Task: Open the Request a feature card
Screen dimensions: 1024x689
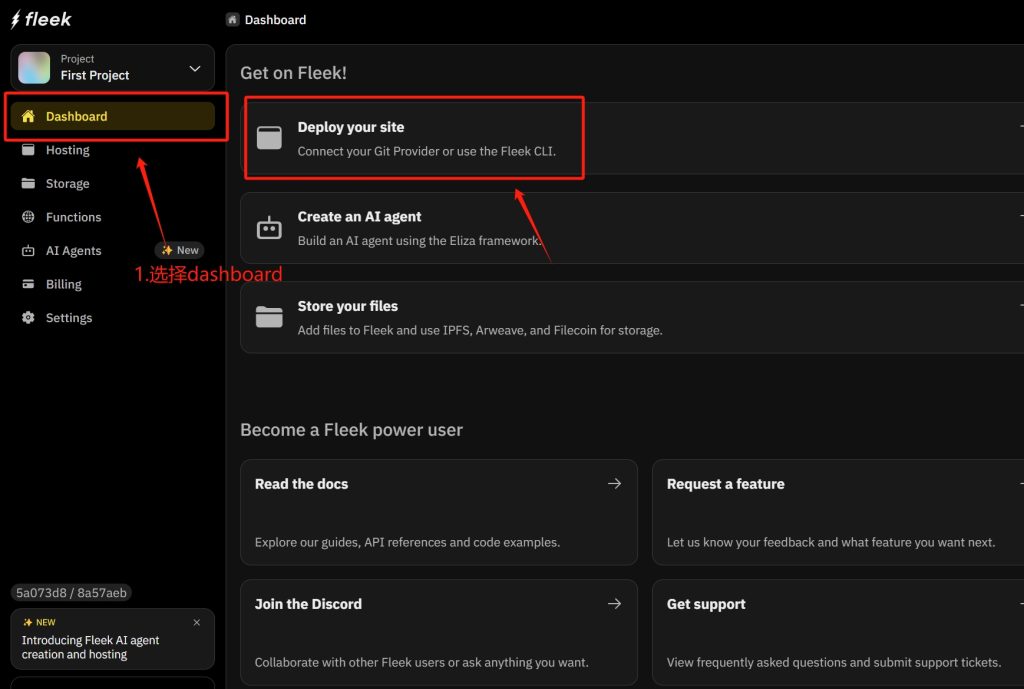Action: [838, 512]
